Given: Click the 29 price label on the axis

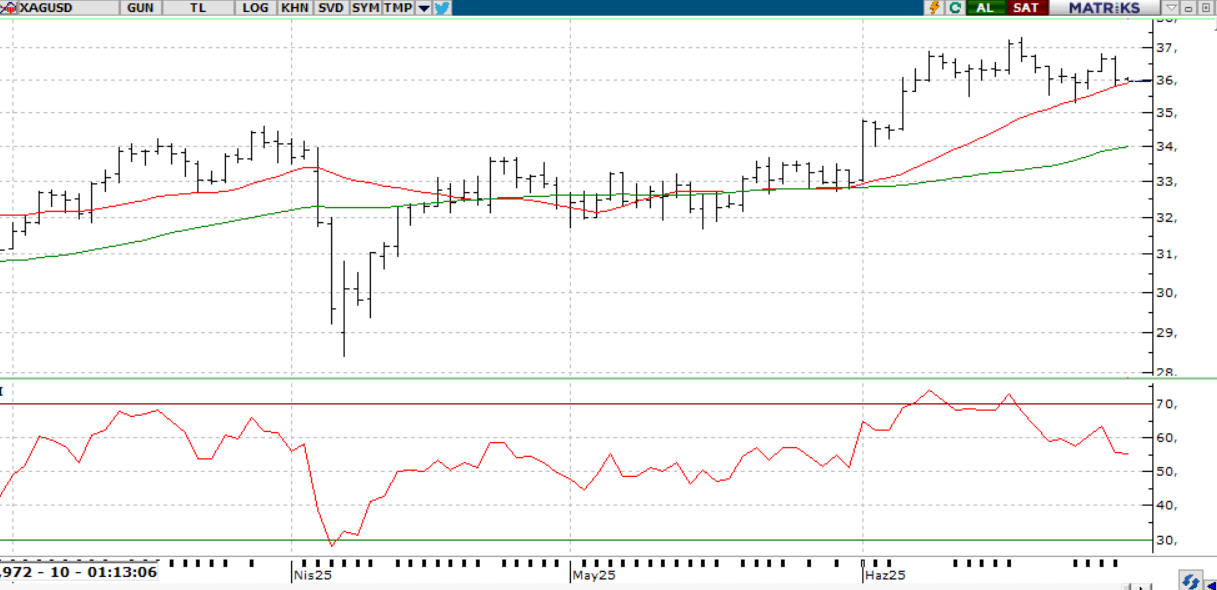Looking at the screenshot, I should (1166, 333).
